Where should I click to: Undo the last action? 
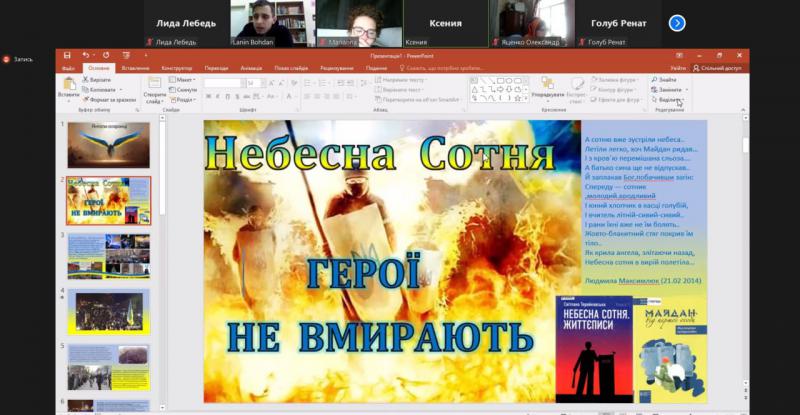click(x=86, y=55)
